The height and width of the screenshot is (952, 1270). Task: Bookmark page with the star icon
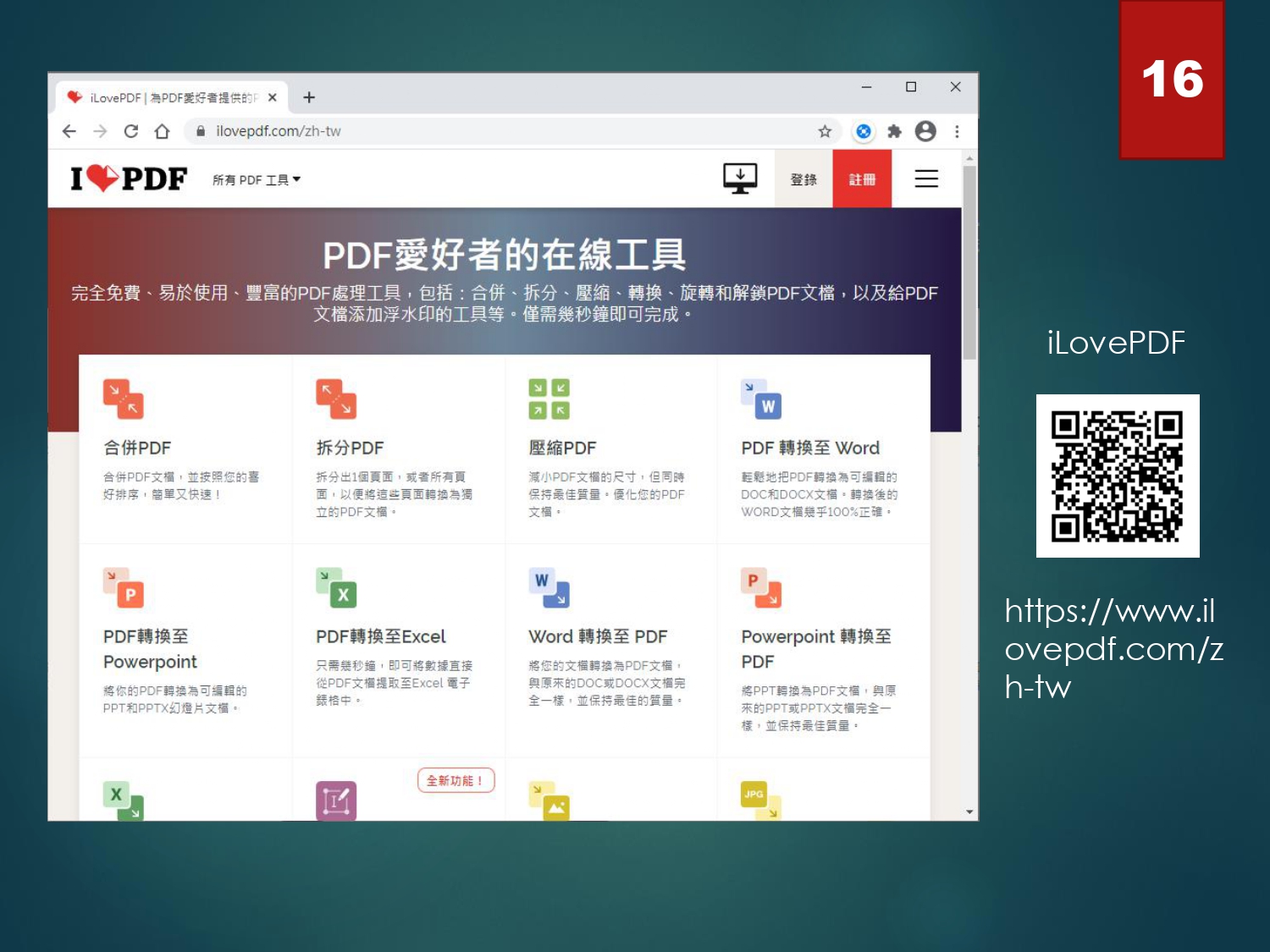click(x=825, y=131)
